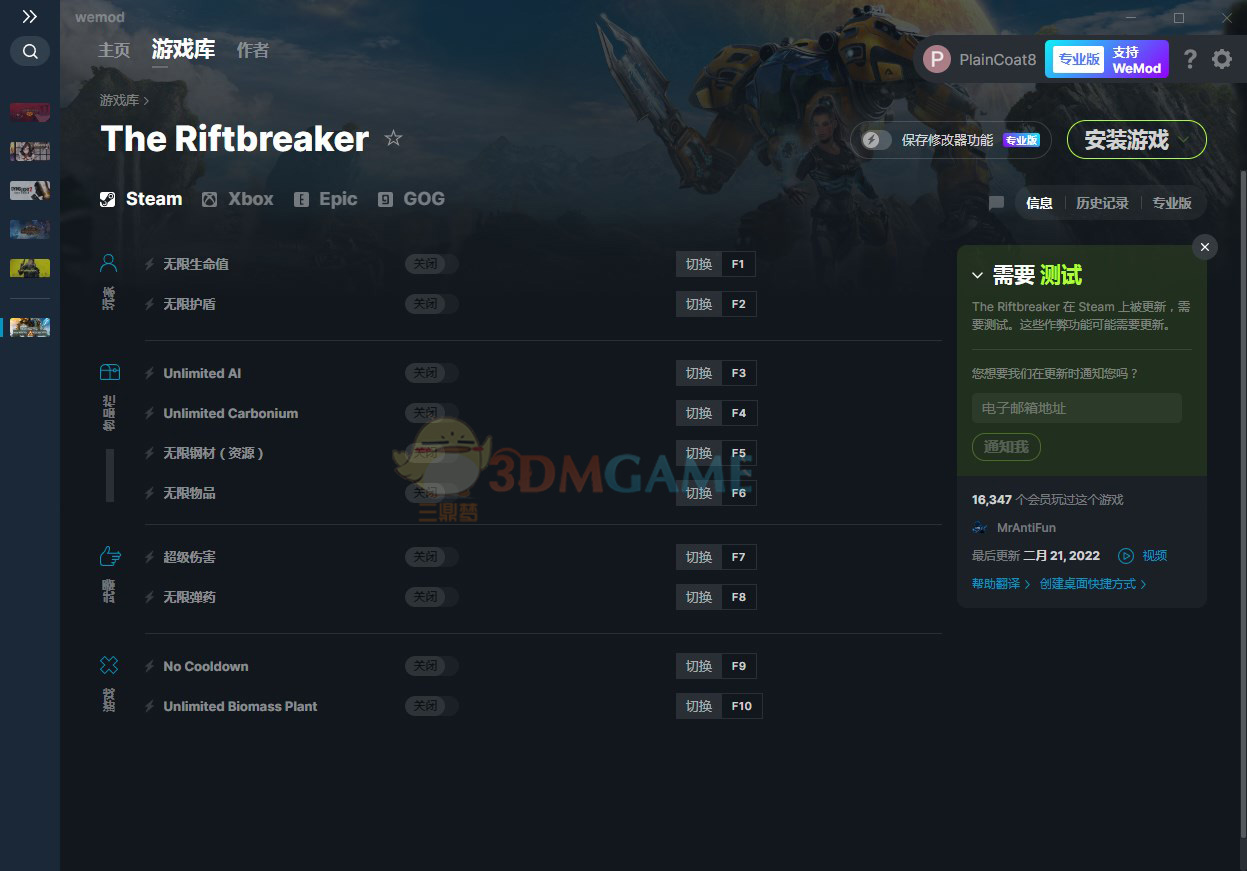Toggle Unlimited AI cheat switch
The image size is (1247, 871).
(x=431, y=373)
